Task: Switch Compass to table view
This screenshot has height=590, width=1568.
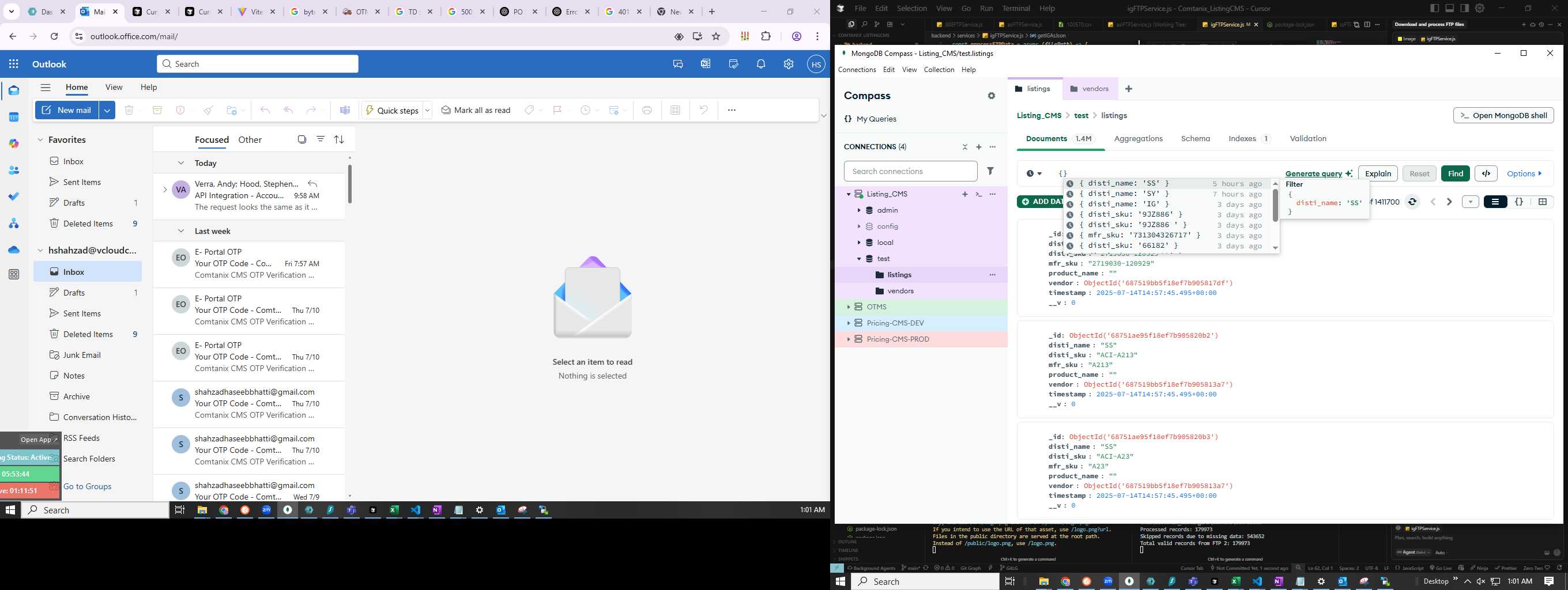Action: tap(1543, 202)
